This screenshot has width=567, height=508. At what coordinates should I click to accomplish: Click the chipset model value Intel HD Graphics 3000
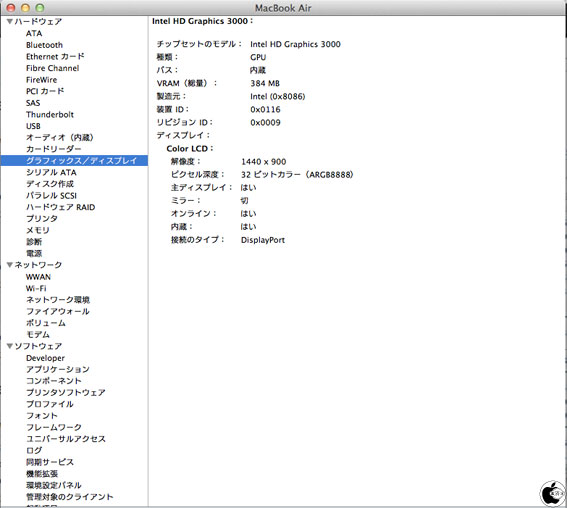point(295,44)
